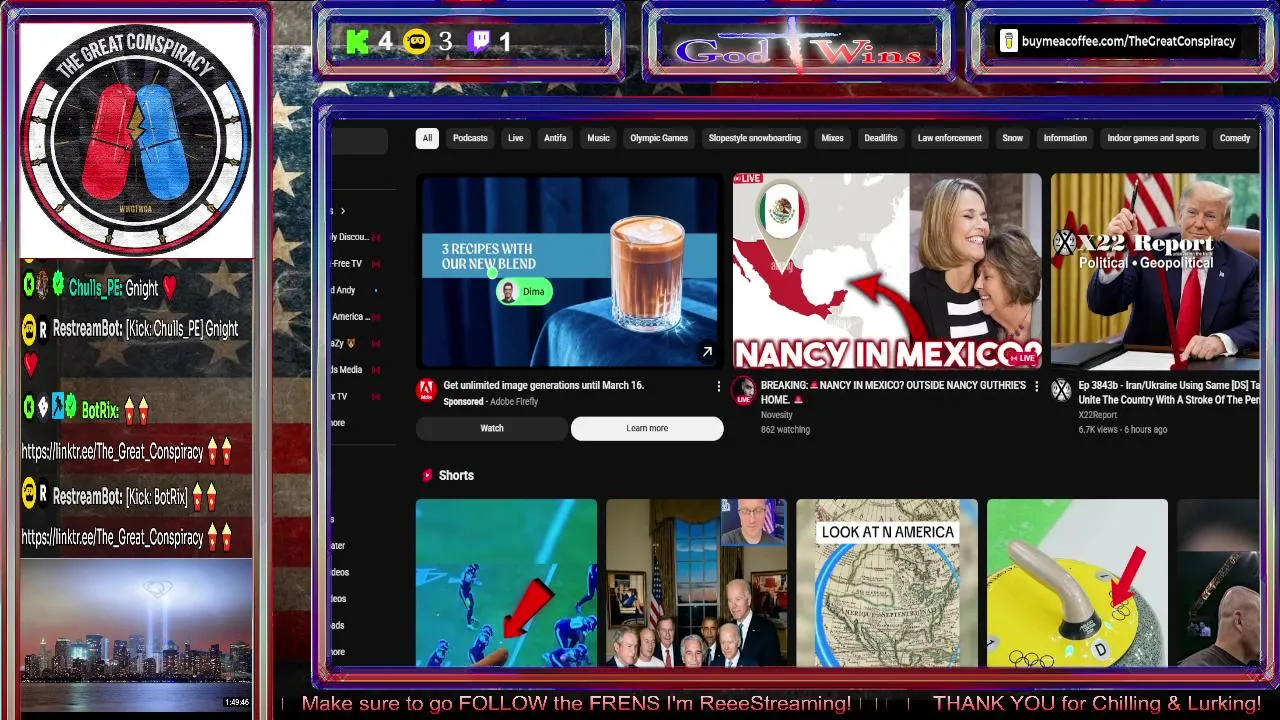Open the football red-arrow Short
This screenshot has height=720, width=1280.
pyautogui.click(x=506, y=582)
